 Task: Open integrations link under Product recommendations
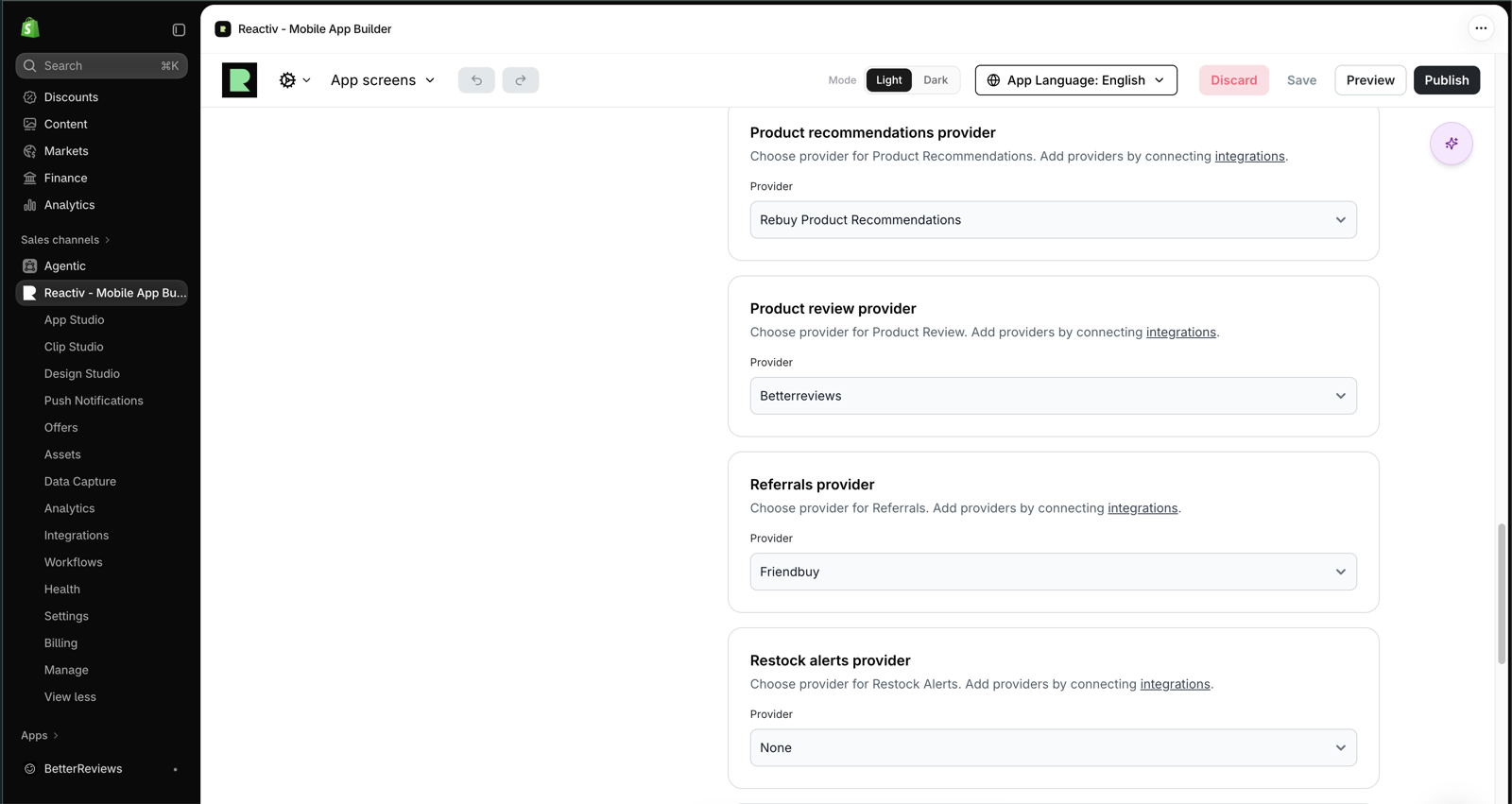[1249, 157]
